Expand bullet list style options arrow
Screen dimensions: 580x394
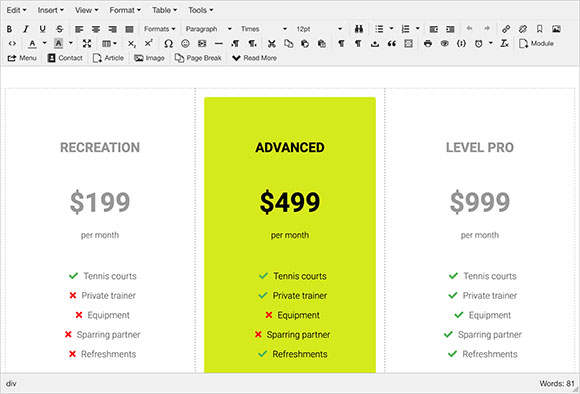point(391,28)
